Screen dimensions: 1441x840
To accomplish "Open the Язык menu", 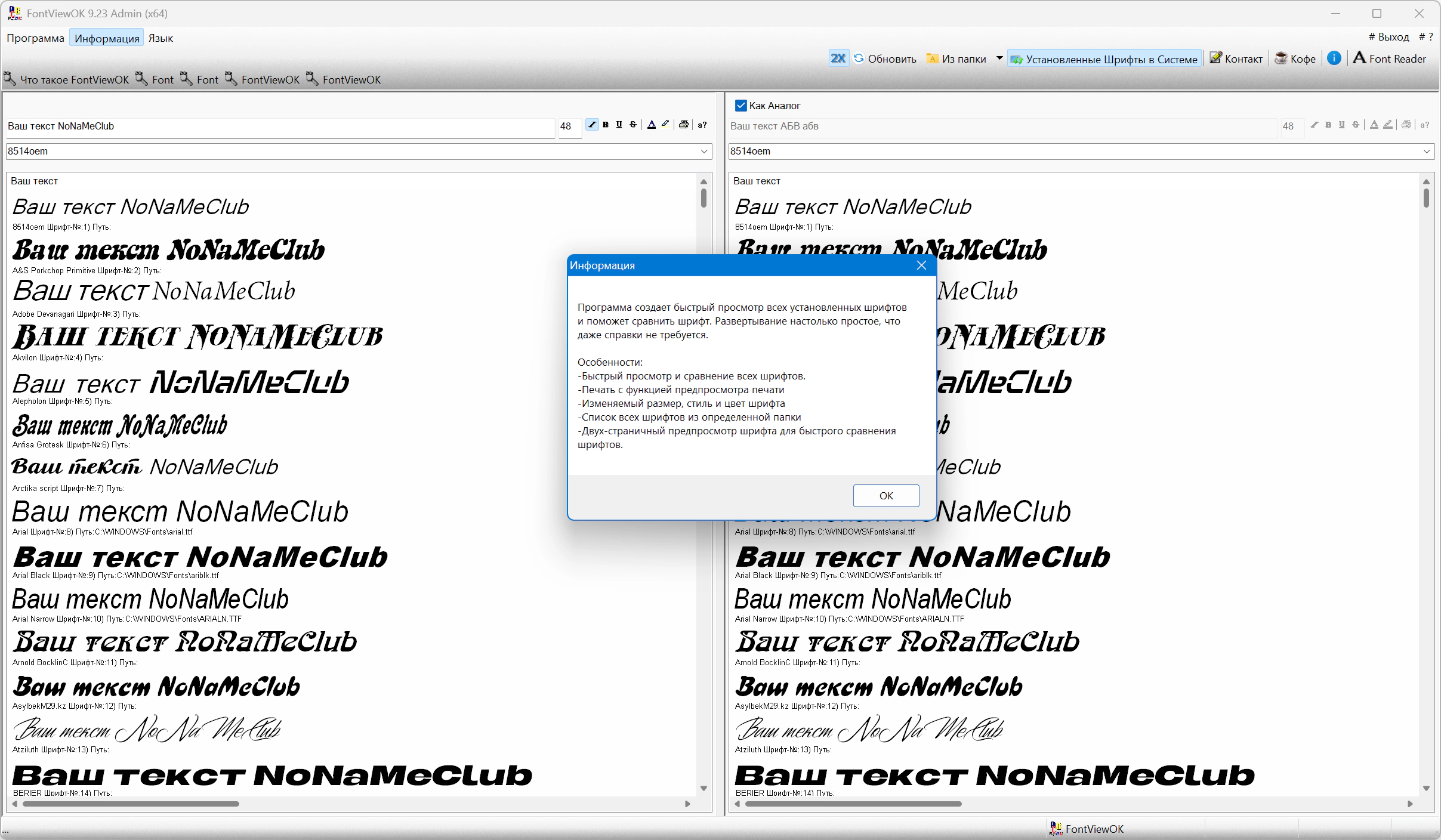I will tap(161, 38).
